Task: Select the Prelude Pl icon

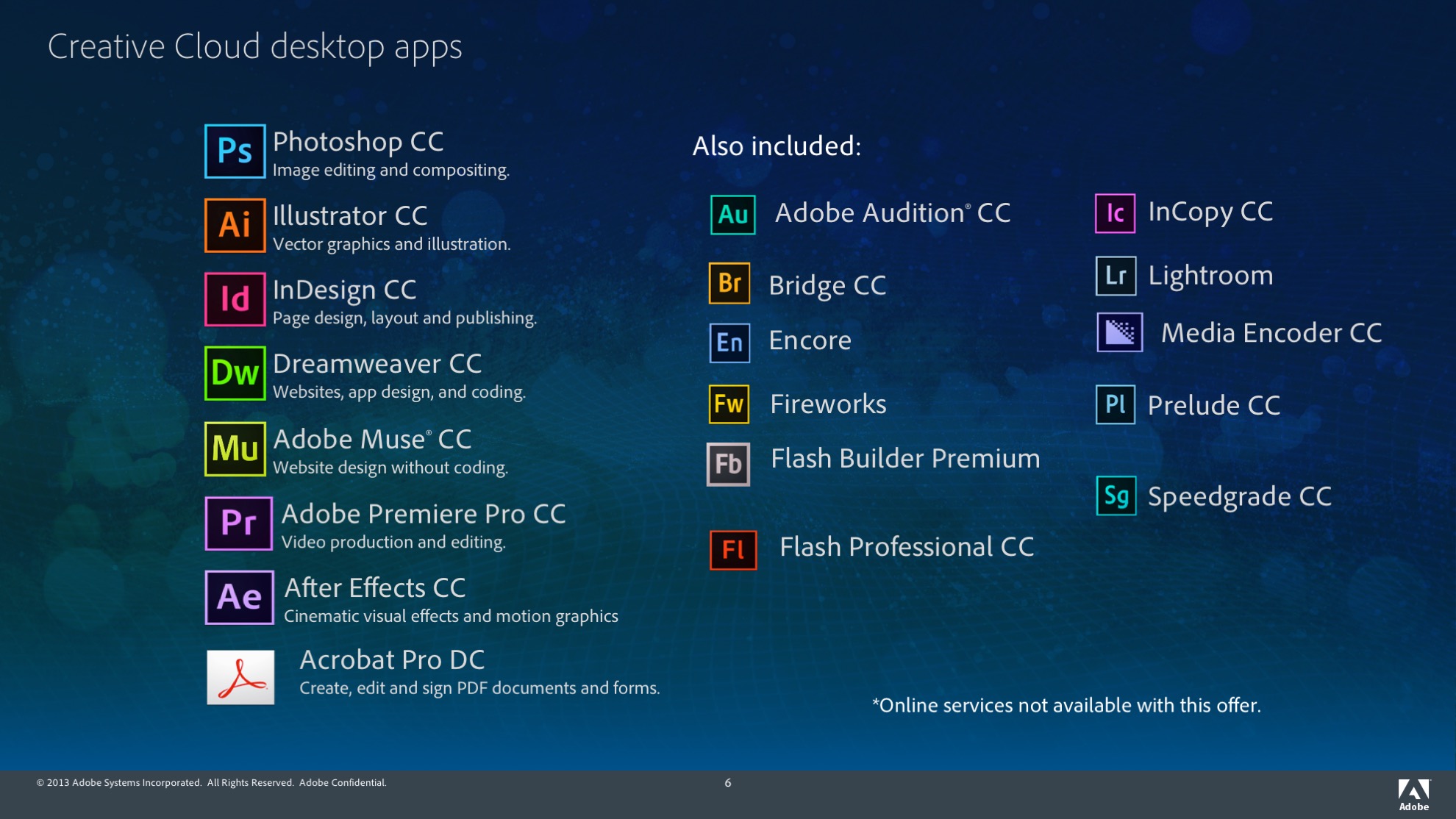Action: tap(1115, 404)
